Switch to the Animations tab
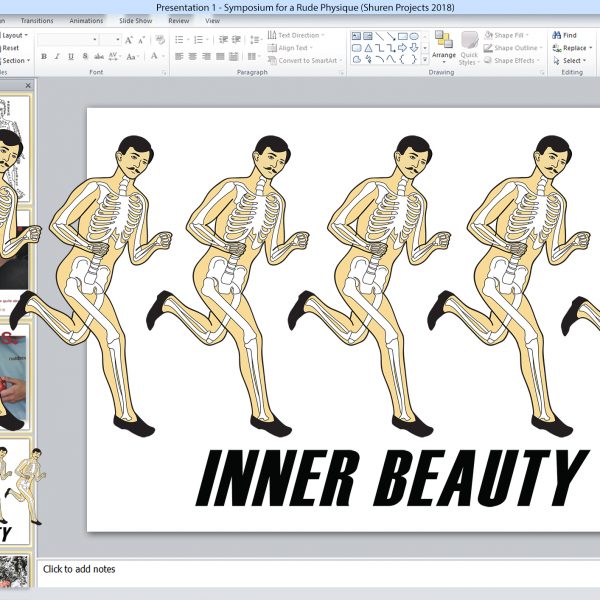This screenshot has height=600, width=600. coord(86,20)
